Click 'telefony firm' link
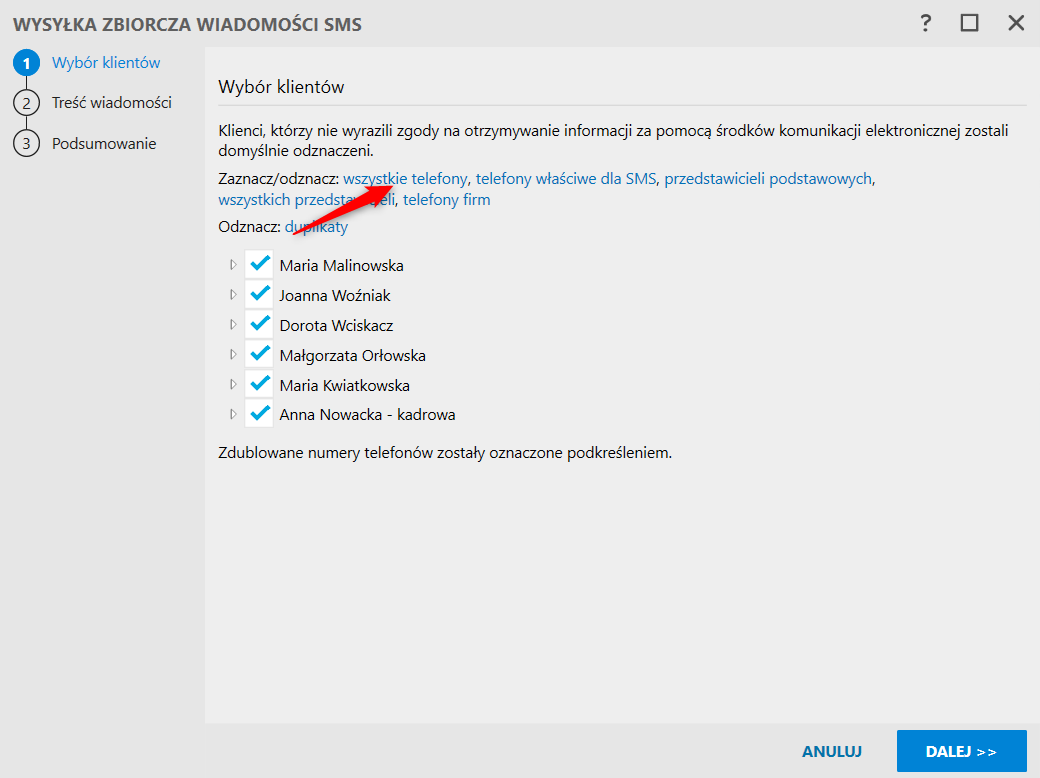Viewport: 1040px width, 778px height. pos(446,200)
